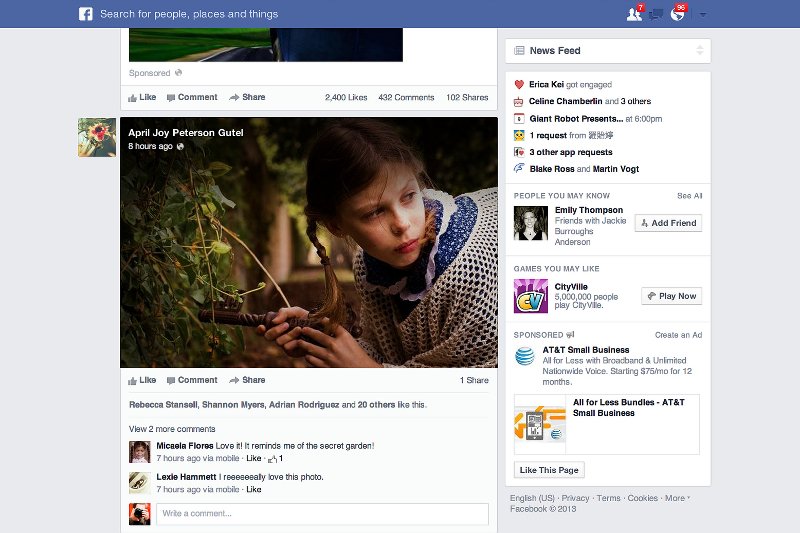Screen dimensions: 800x533
Task: Open Emily Thompson's profile name
Action: (x=589, y=210)
